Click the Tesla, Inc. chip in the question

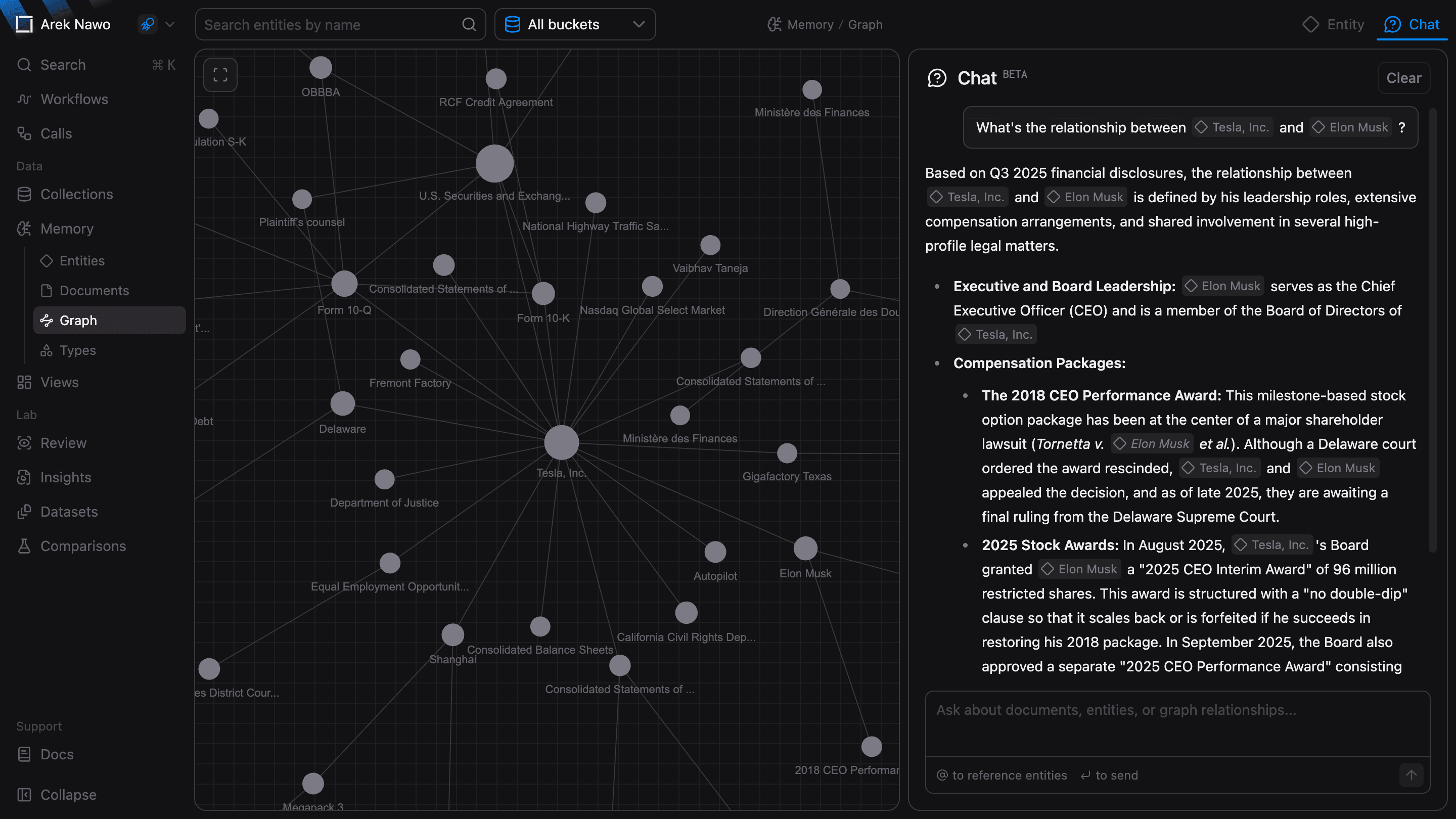[x=1233, y=127]
